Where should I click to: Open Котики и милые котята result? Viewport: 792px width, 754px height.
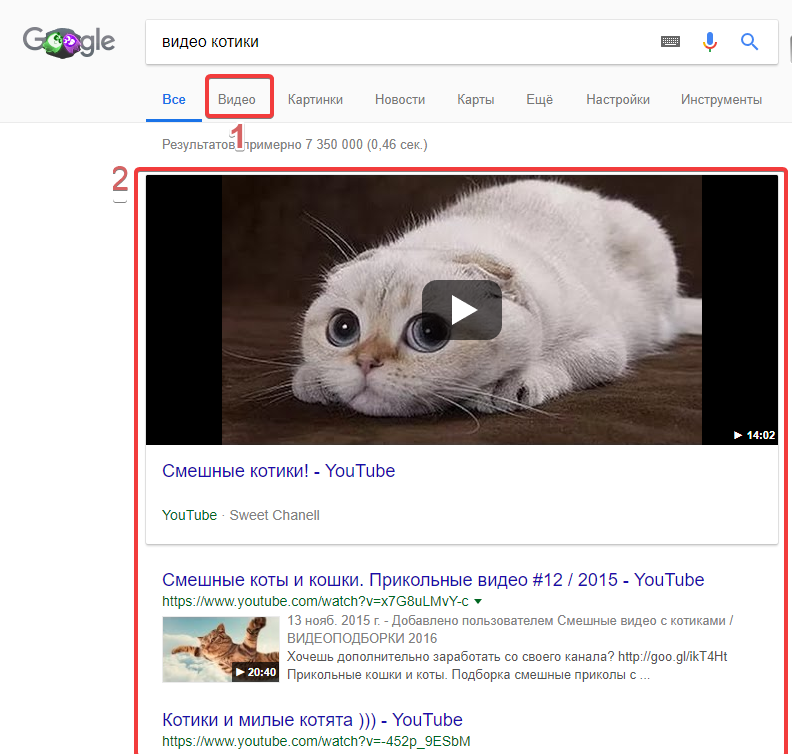point(312,720)
